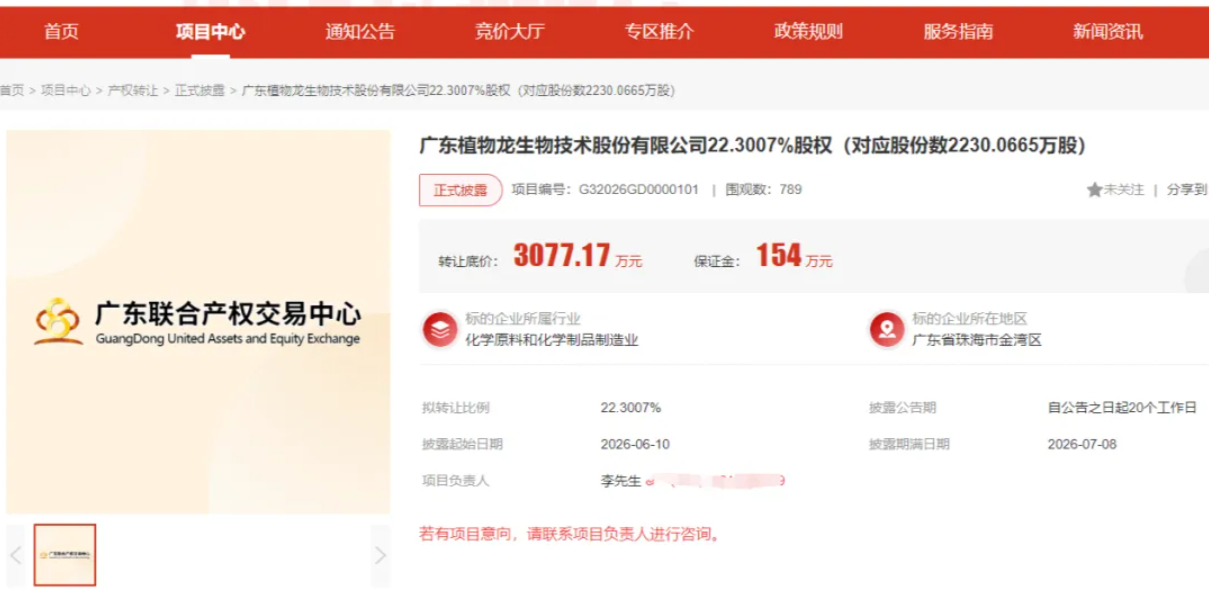Click the Guangdong exchange logo main image
1209x602 pixels.
(x=198, y=322)
